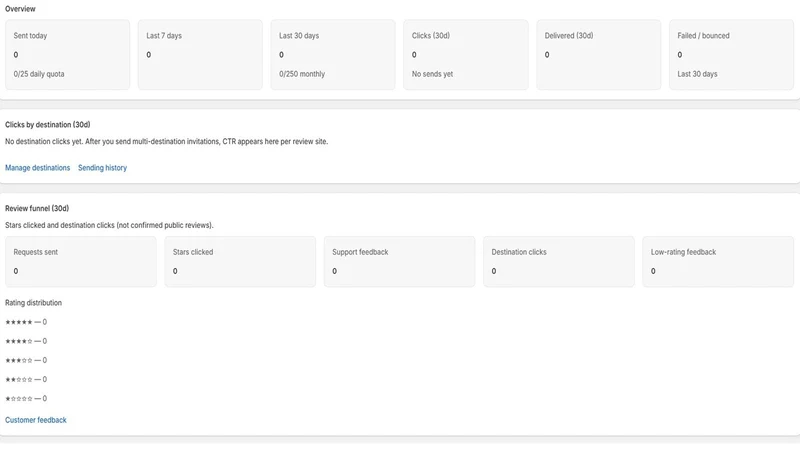Click the four-star rating row

[26, 341]
